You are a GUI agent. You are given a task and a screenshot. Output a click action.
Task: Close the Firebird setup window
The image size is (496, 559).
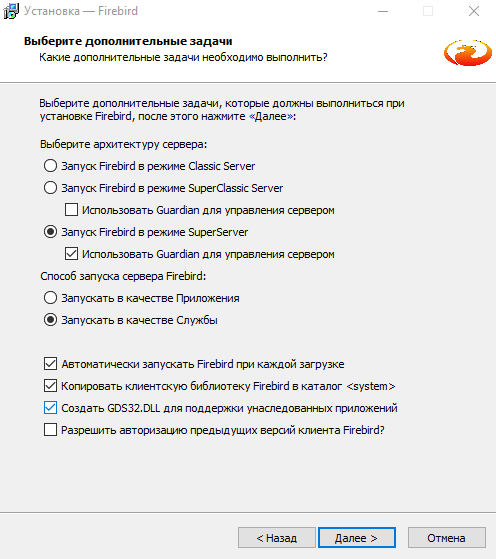pos(474,11)
